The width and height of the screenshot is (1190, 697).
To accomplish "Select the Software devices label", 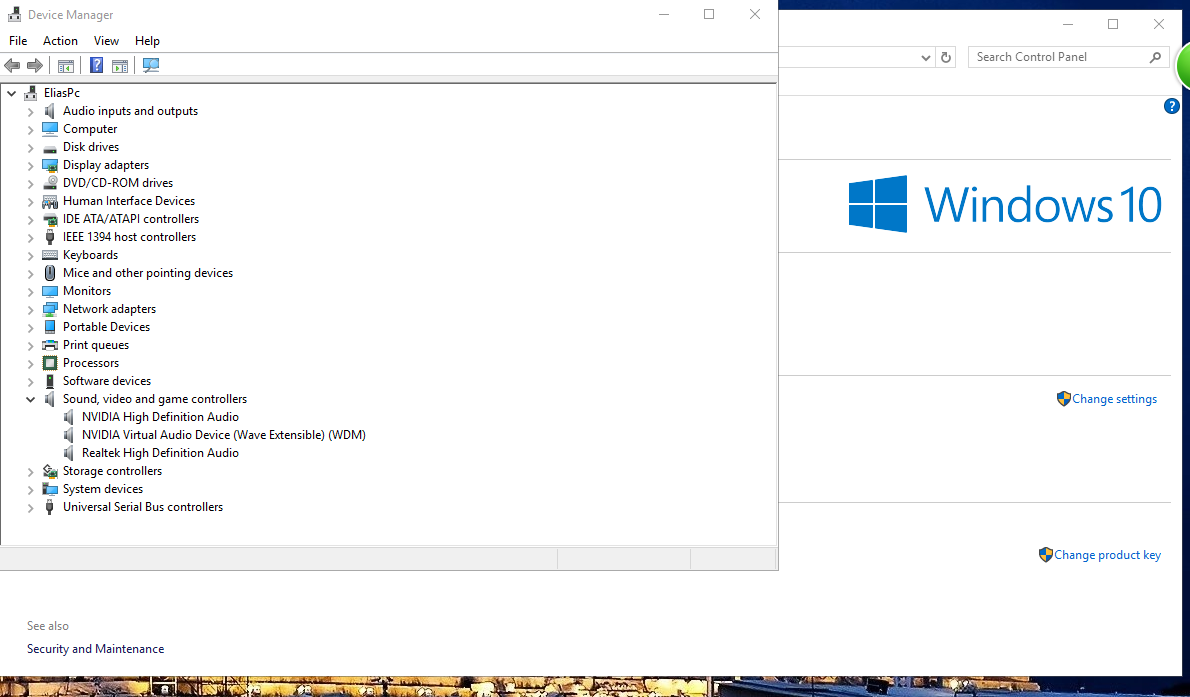I will pyautogui.click(x=107, y=381).
